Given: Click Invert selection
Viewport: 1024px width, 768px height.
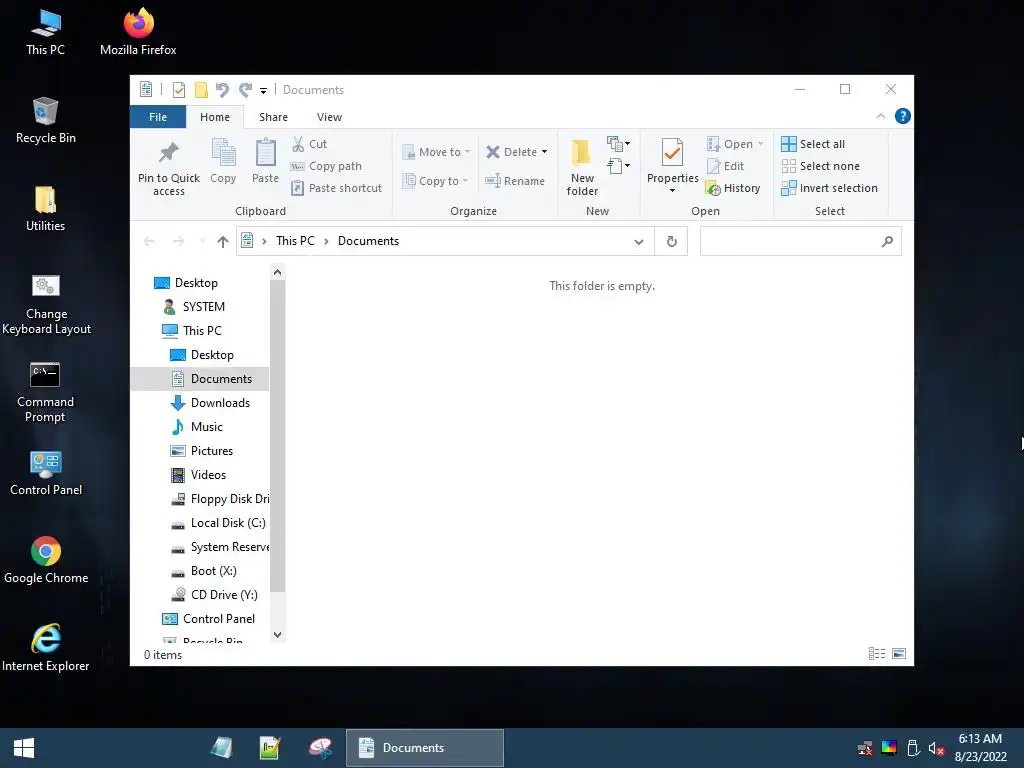Looking at the screenshot, I should (x=829, y=188).
